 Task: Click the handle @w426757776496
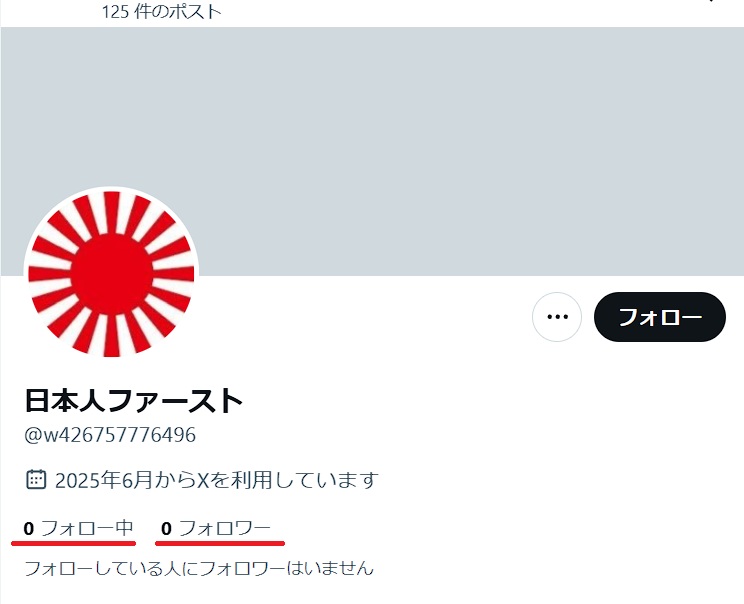(x=110, y=435)
